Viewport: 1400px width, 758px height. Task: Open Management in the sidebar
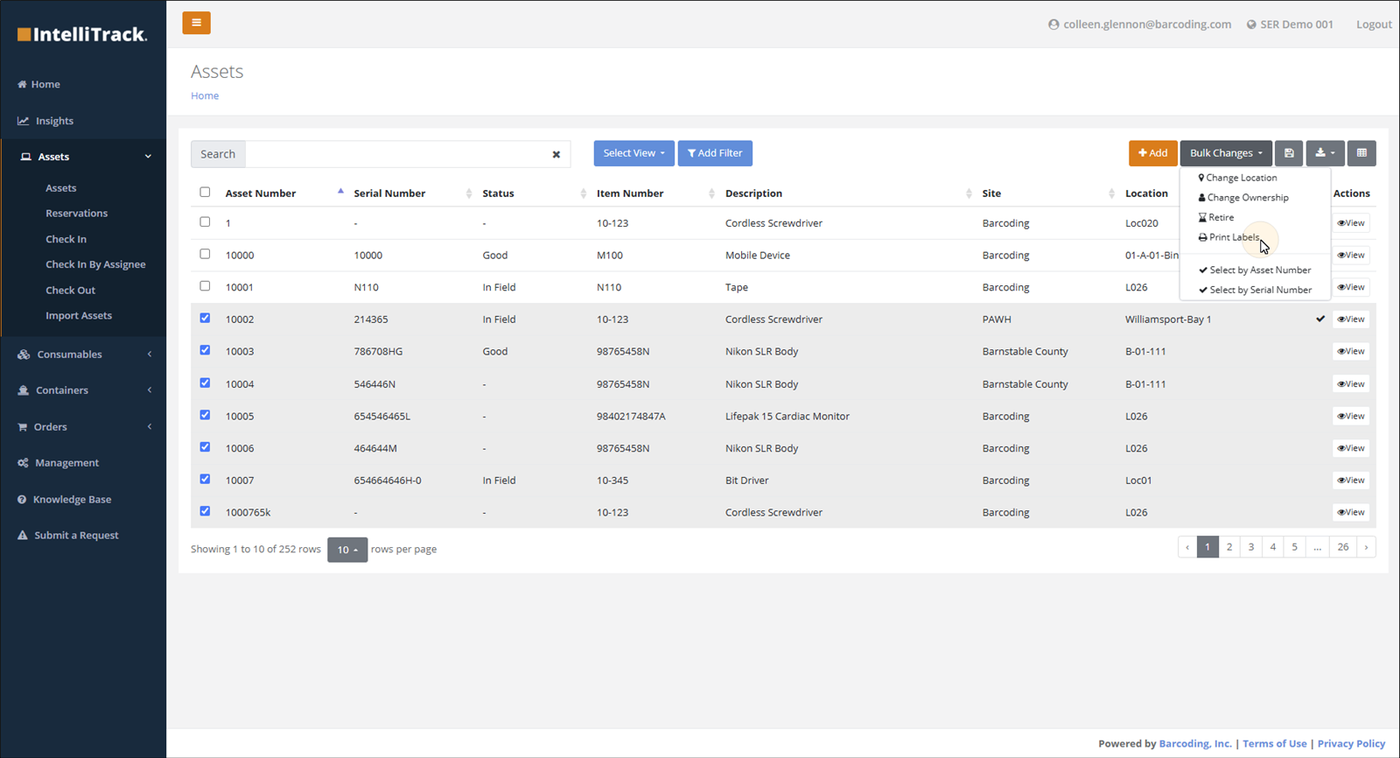58,463
